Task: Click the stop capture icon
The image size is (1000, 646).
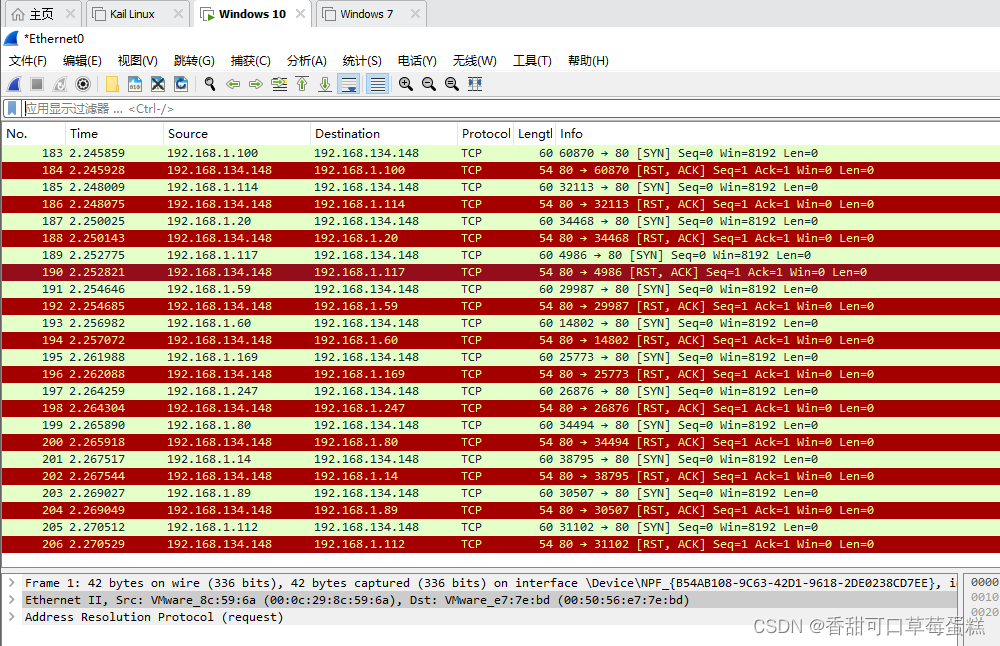Action: 35,84
